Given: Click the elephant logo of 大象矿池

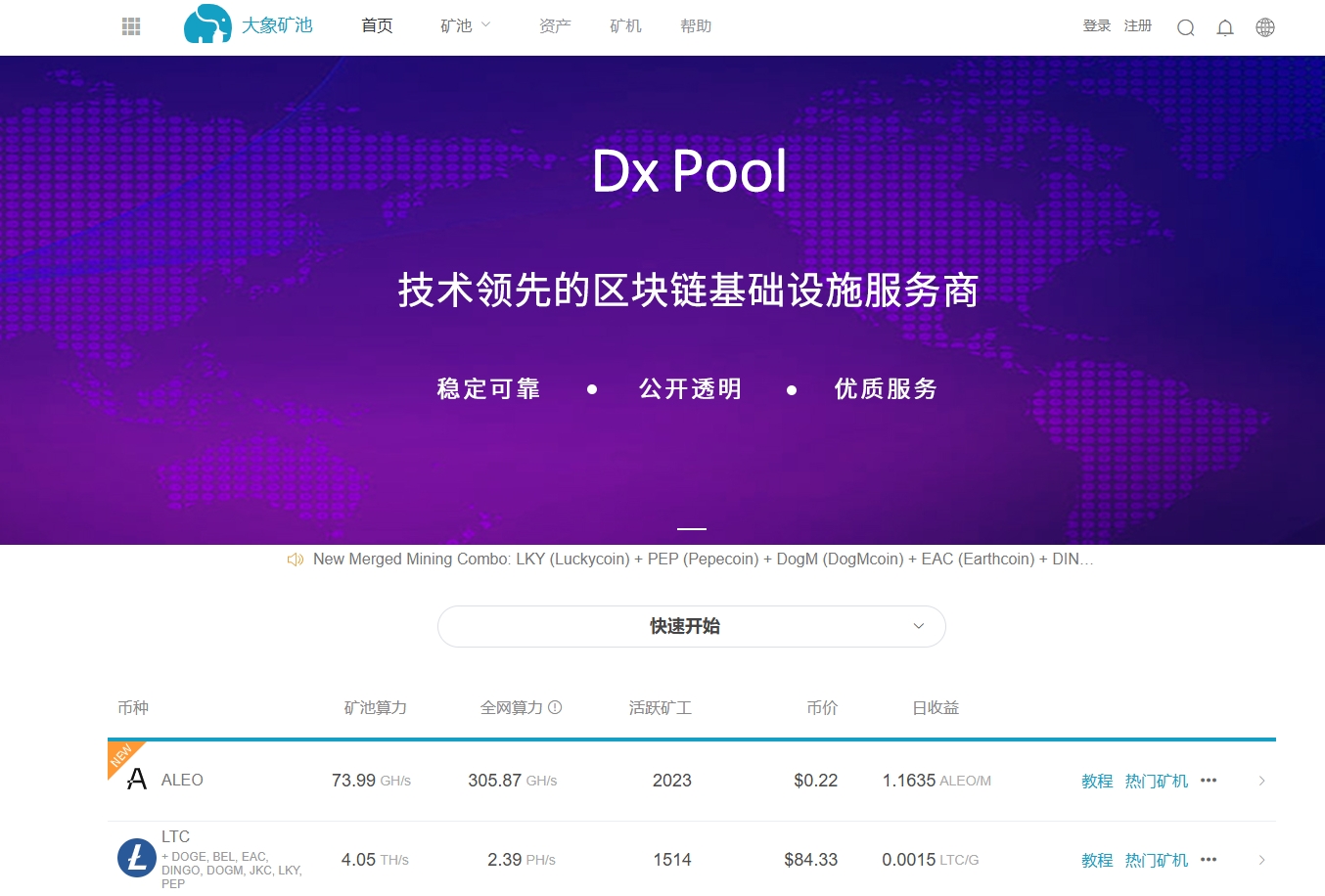Looking at the screenshot, I should [207, 24].
